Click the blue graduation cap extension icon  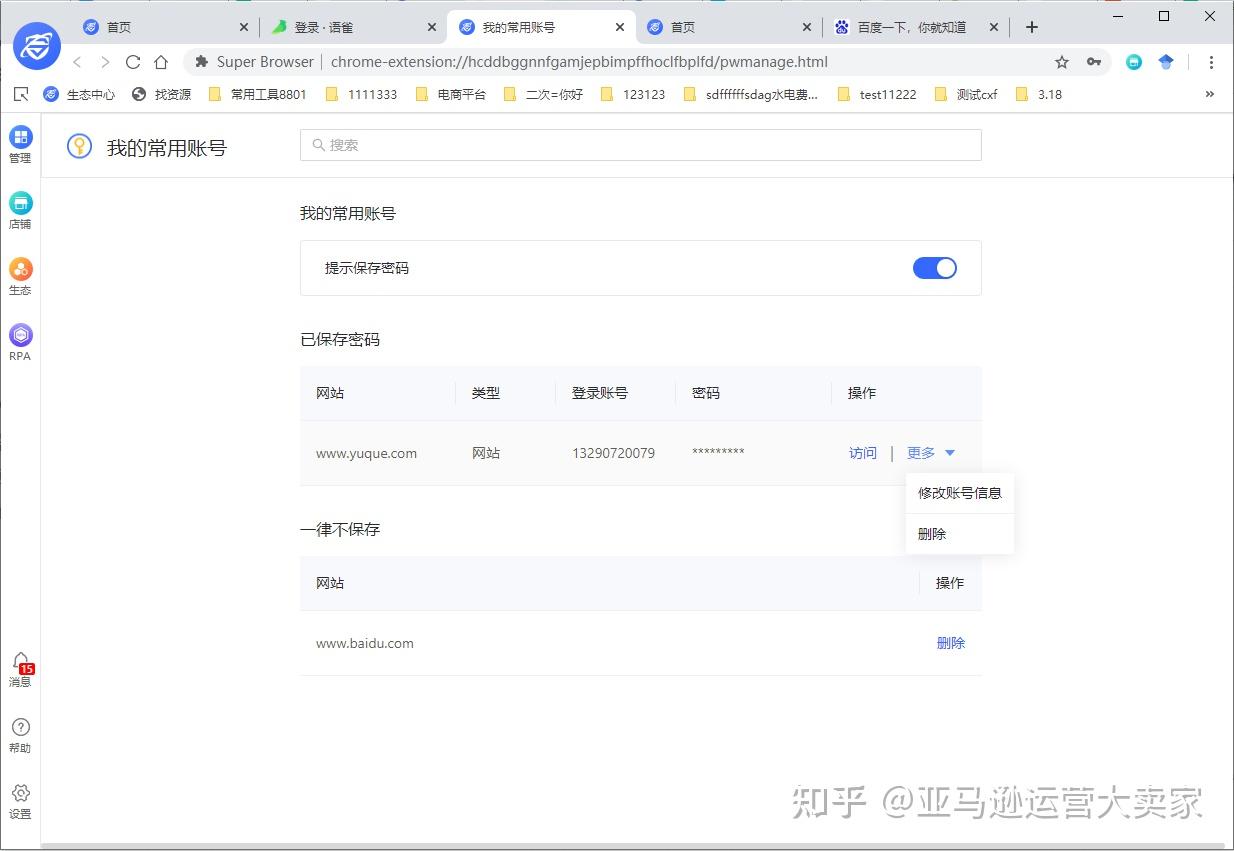tap(1166, 62)
